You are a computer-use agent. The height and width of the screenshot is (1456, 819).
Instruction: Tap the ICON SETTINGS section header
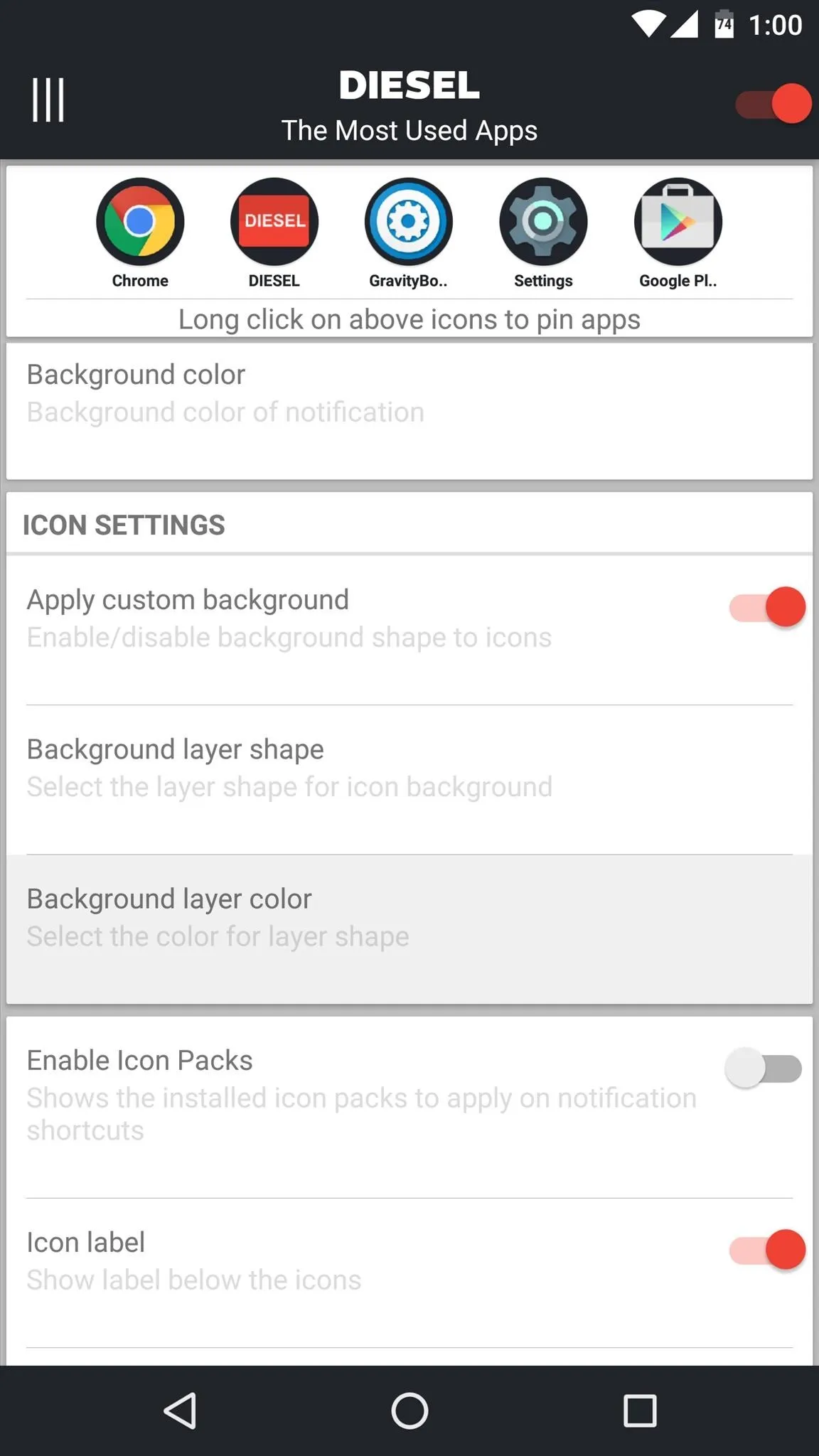tap(124, 525)
